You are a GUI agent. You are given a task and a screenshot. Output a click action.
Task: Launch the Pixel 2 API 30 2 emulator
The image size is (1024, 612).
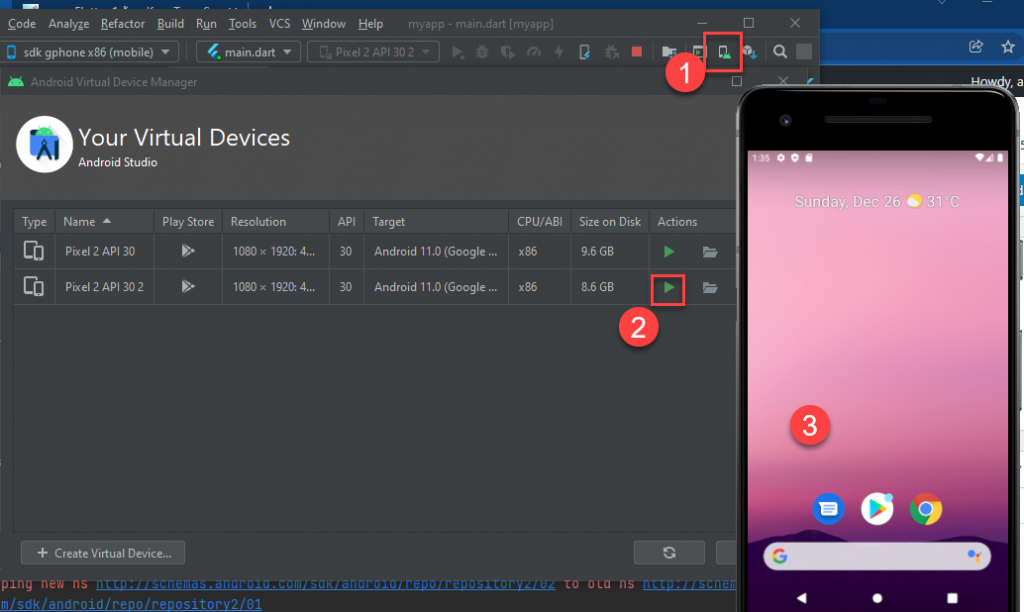click(x=667, y=287)
